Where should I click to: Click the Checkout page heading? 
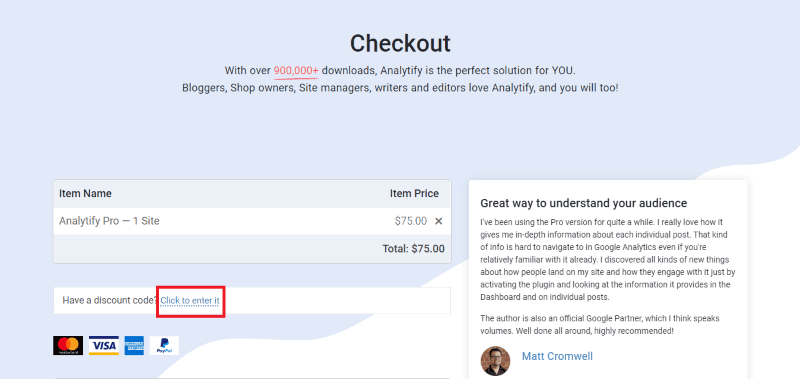pos(400,43)
